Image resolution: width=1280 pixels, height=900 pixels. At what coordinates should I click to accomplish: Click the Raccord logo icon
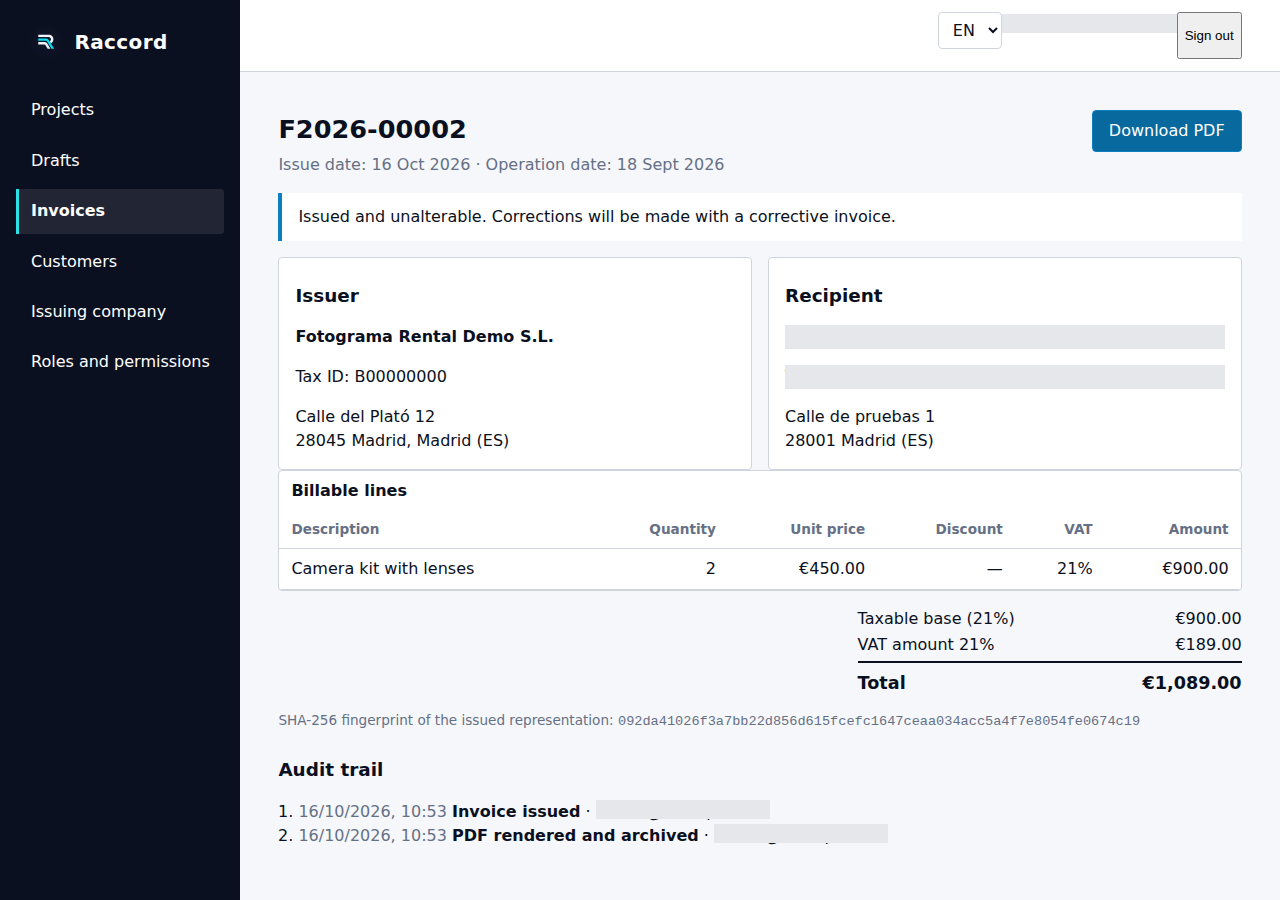point(45,41)
